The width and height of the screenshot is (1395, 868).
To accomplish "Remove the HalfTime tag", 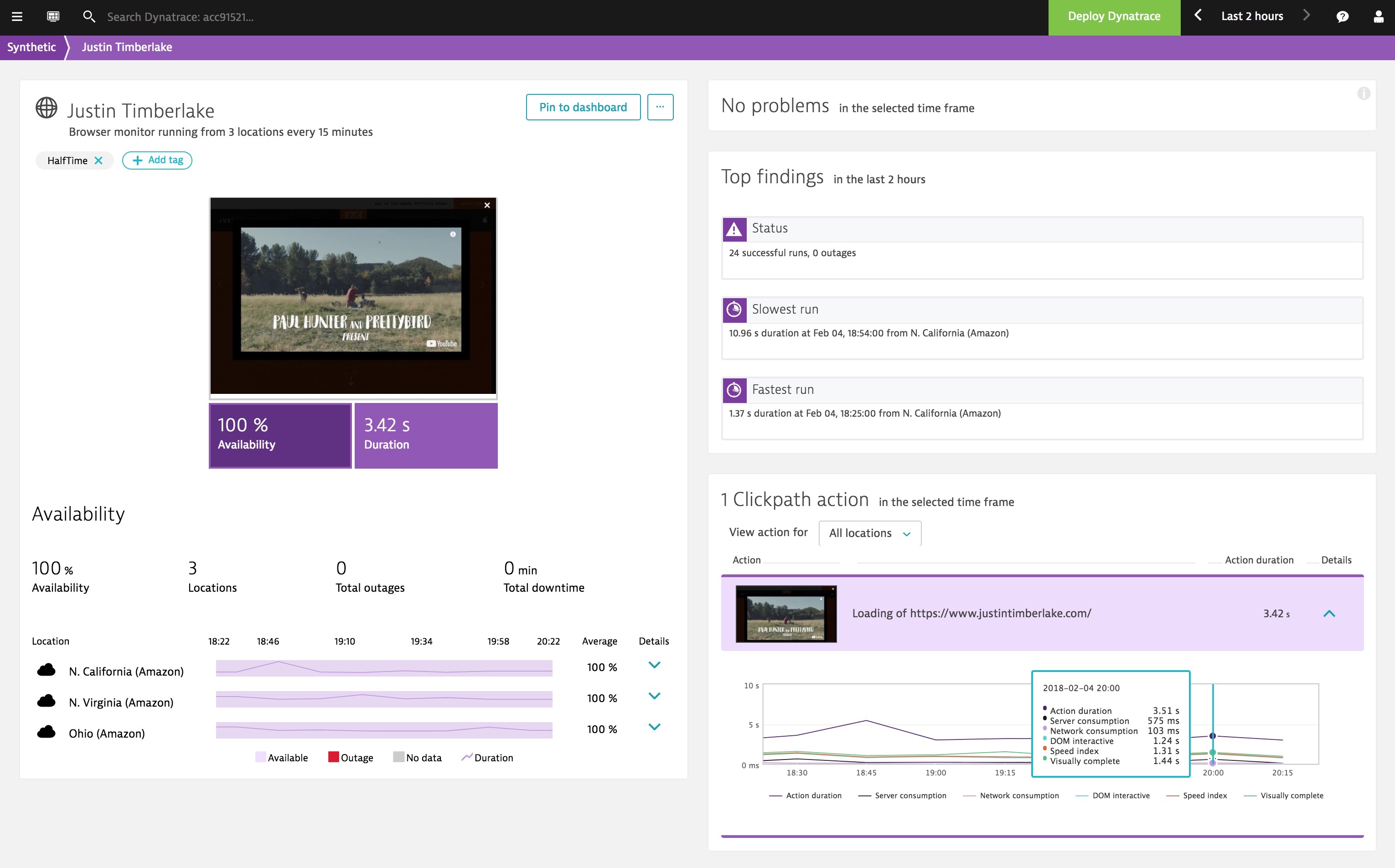I will [99, 160].
